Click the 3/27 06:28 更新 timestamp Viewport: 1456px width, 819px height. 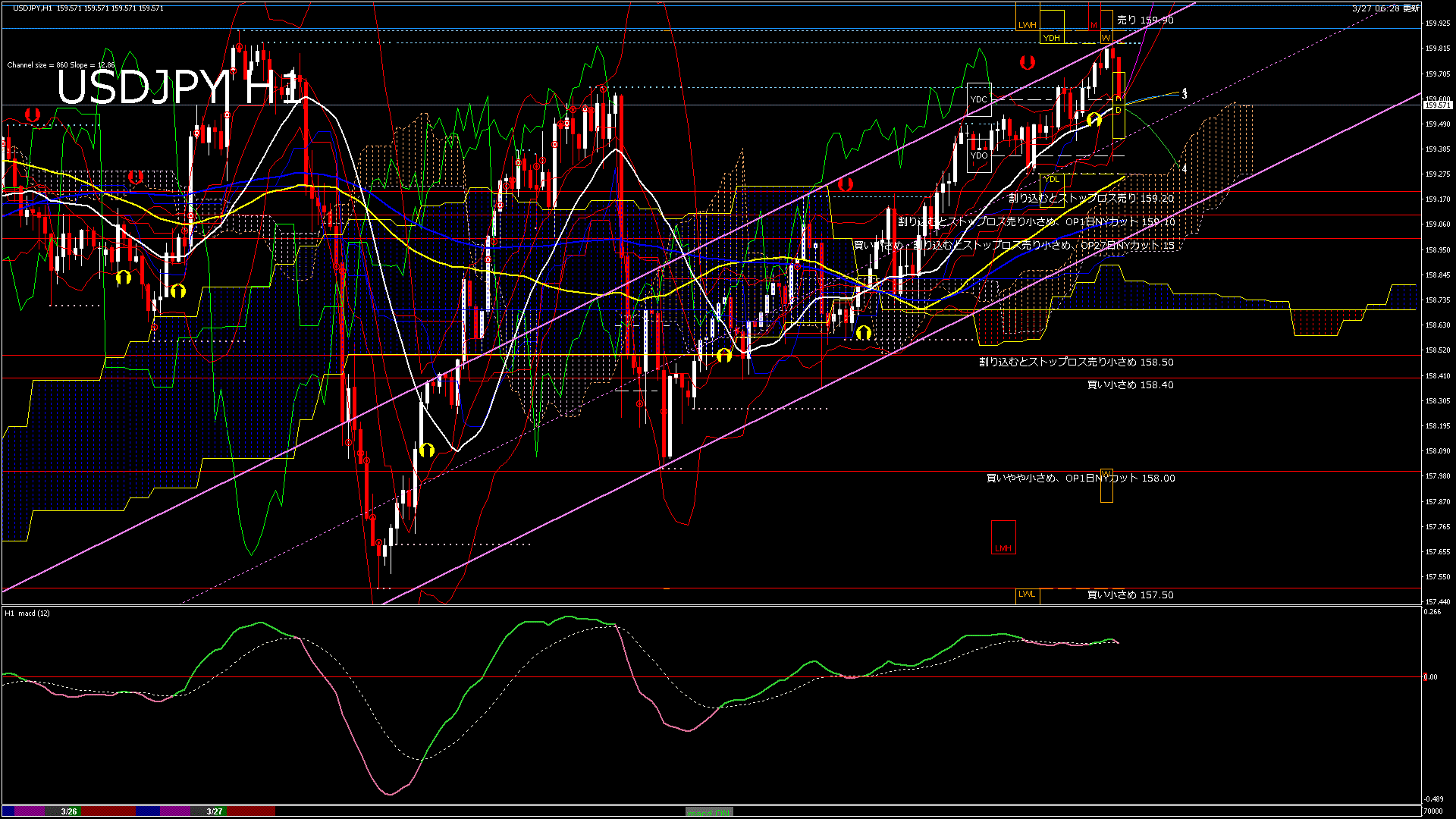pos(1385,8)
